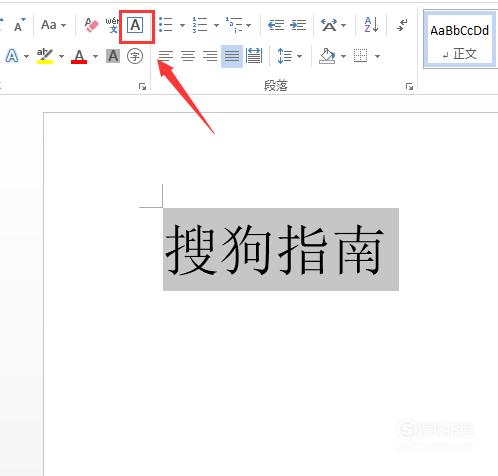Toggle Character Shading on the text
Viewport: 498px width, 476px height.
(113, 56)
